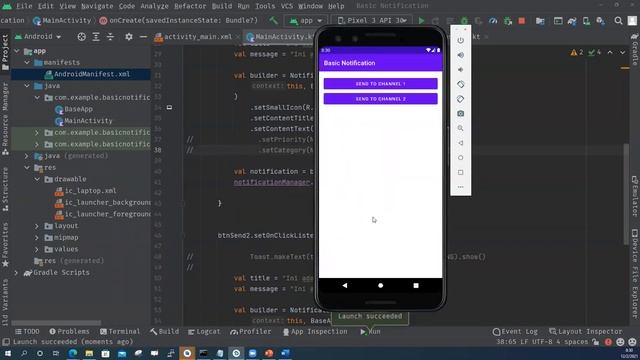Tap SEND TO CHANNEL 1 button
Screen dimensions: 640x360
pyautogui.click(x=380, y=84)
